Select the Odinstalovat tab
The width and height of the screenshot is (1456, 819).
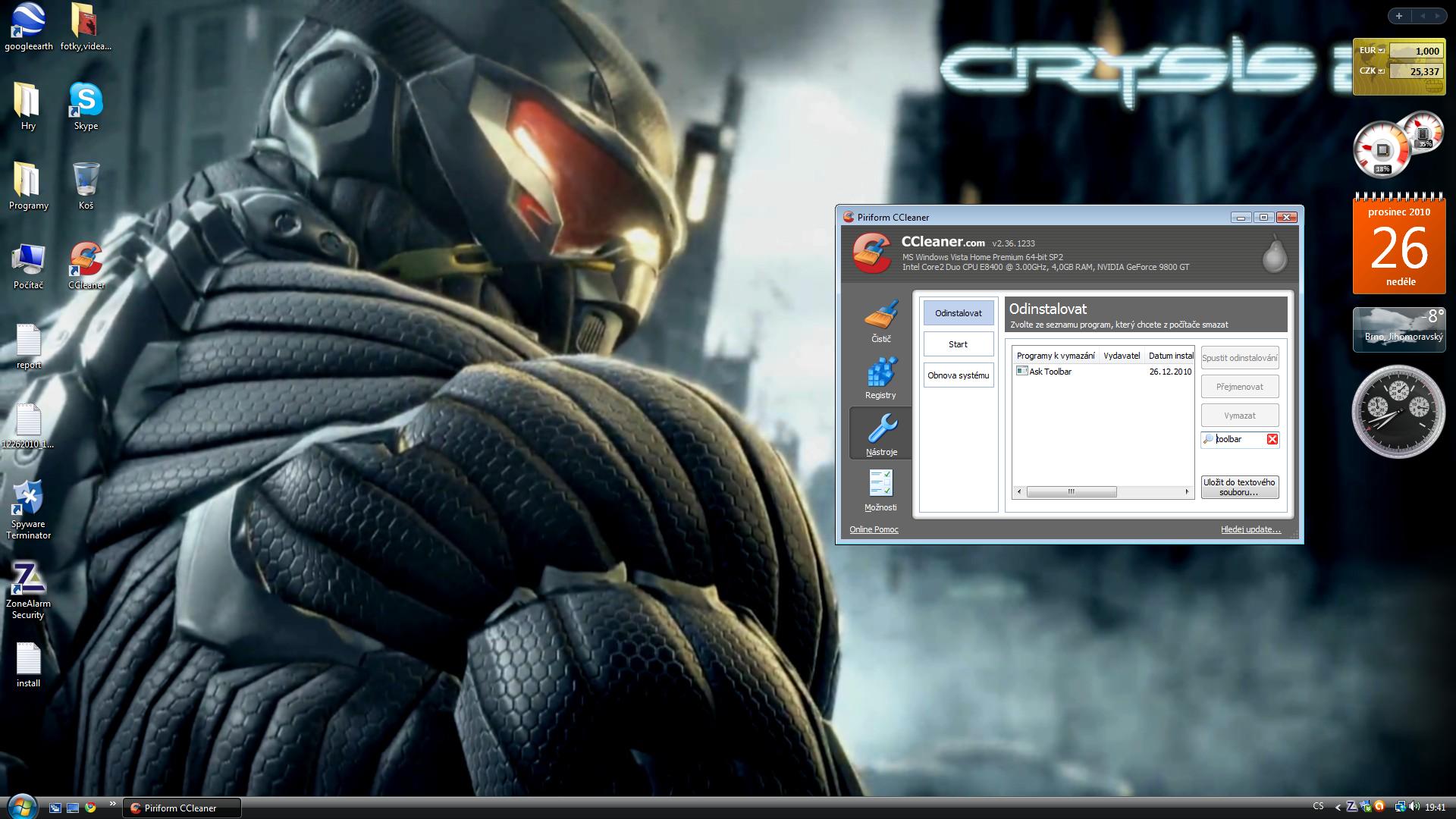tap(958, 313)
